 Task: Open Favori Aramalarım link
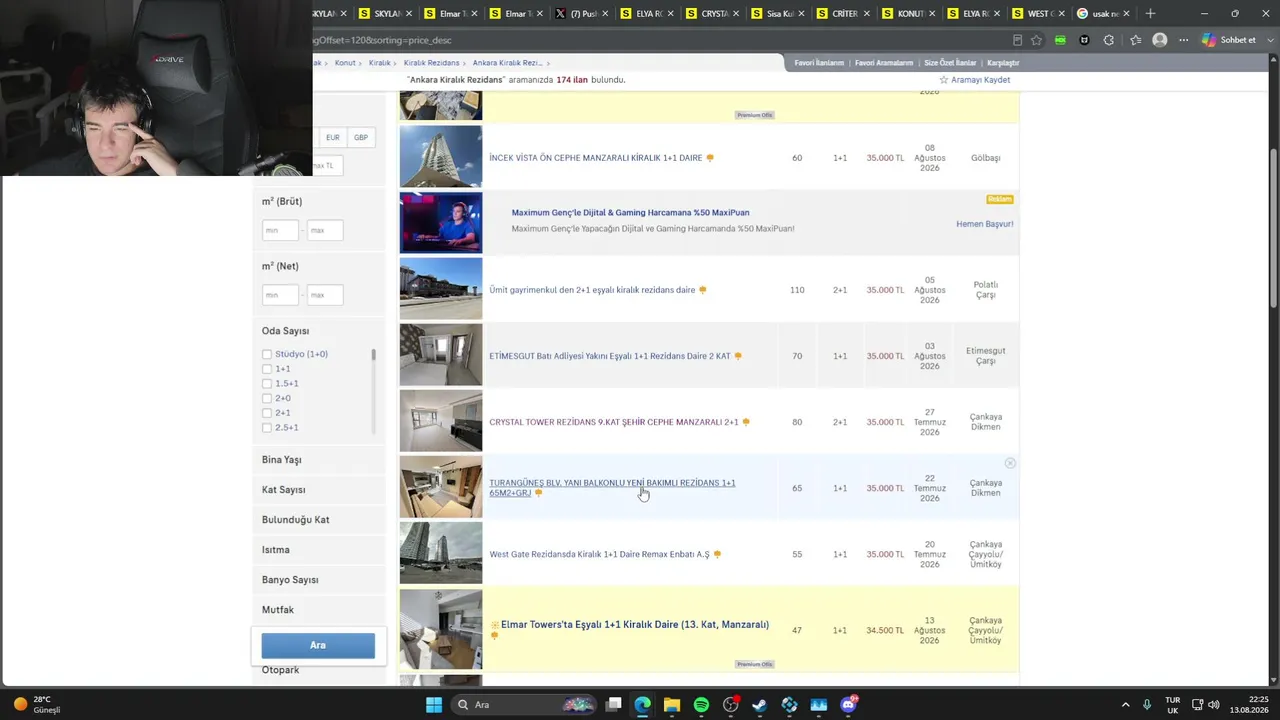tap(884, 63)
